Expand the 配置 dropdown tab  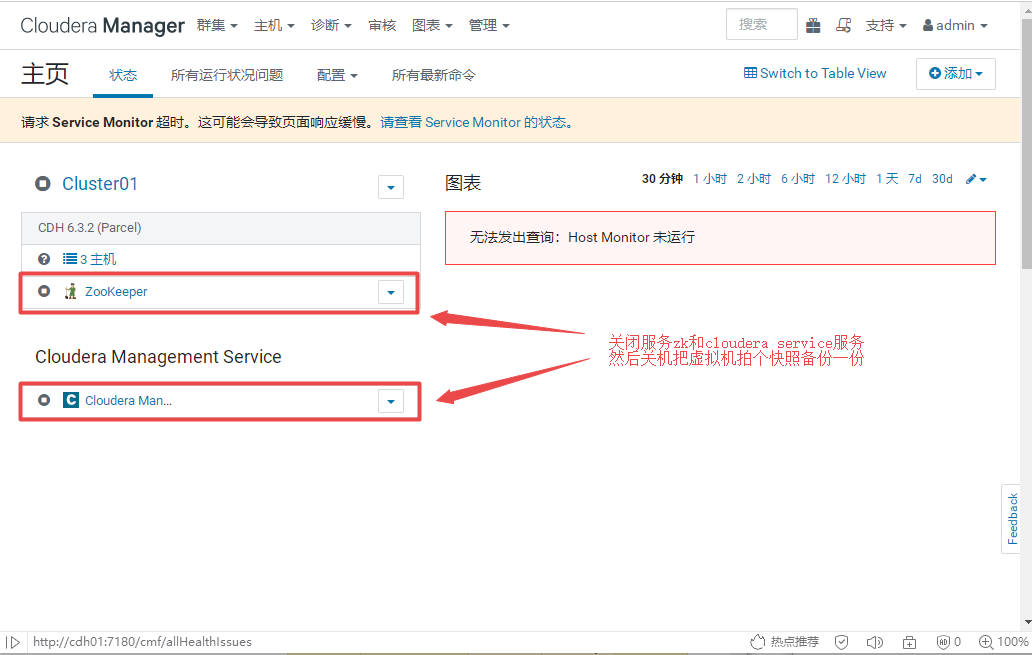coord(337,75)
